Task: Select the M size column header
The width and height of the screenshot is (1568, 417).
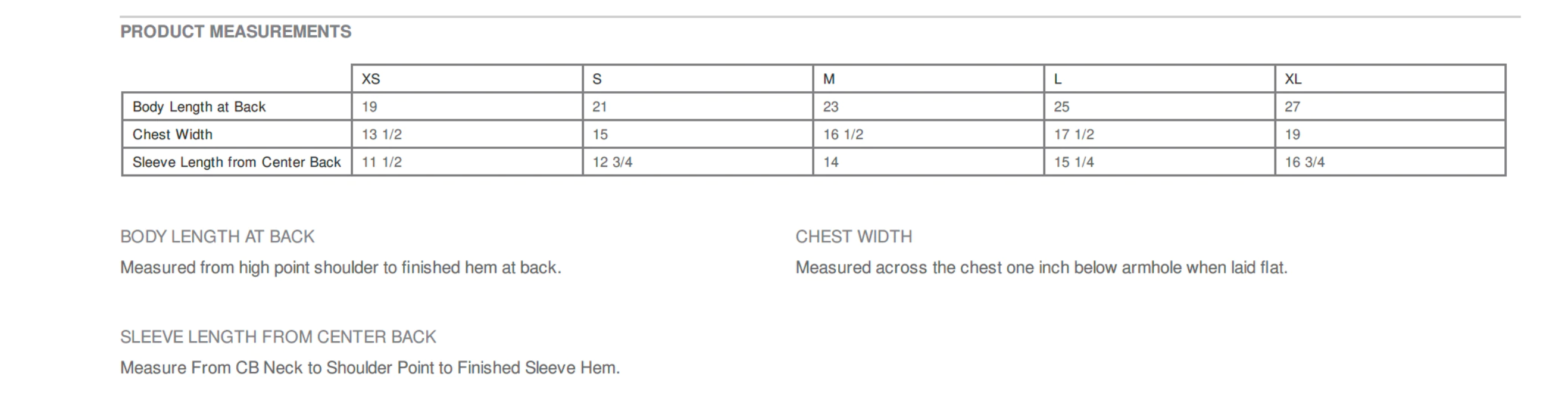Action: (928, 79)
